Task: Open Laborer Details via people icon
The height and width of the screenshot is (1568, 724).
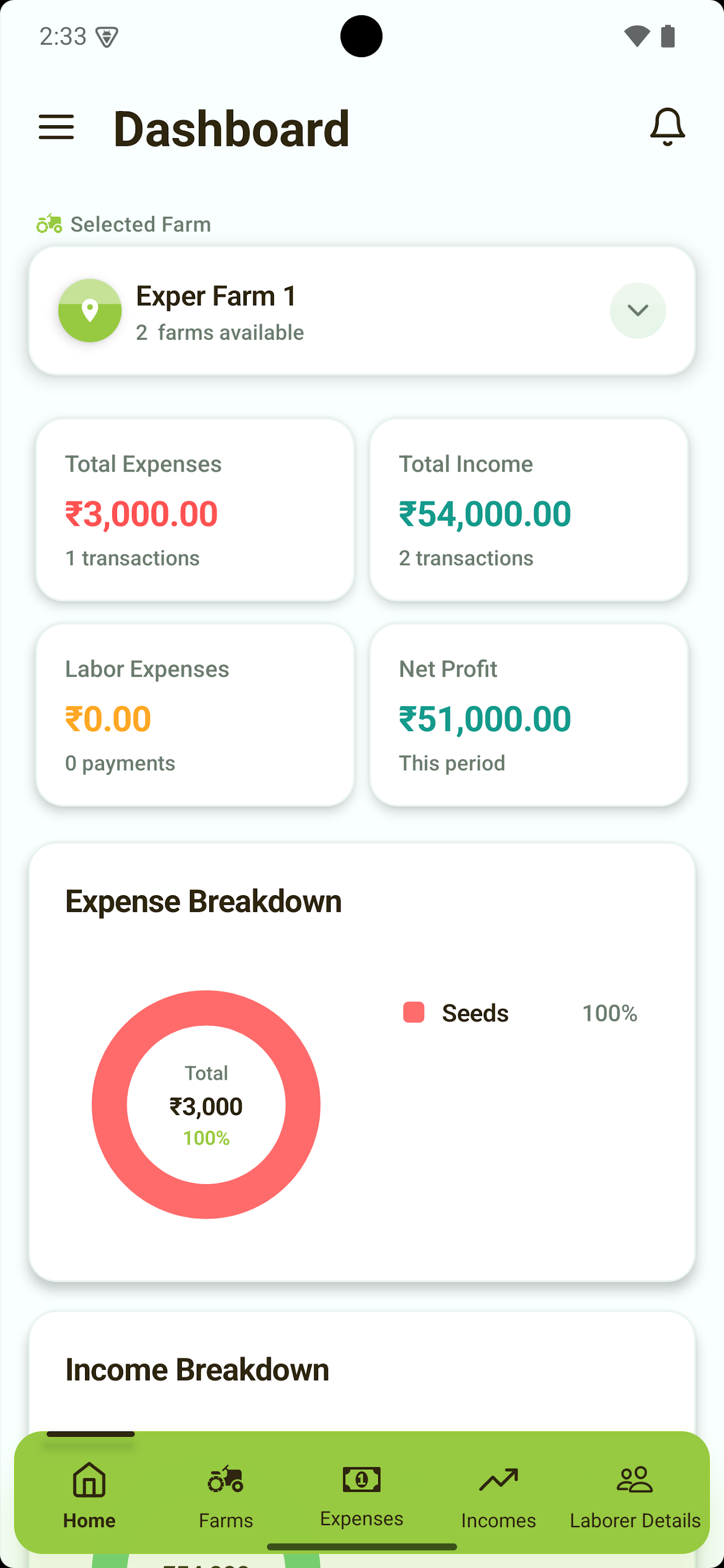Action: tap(635, 1480)
